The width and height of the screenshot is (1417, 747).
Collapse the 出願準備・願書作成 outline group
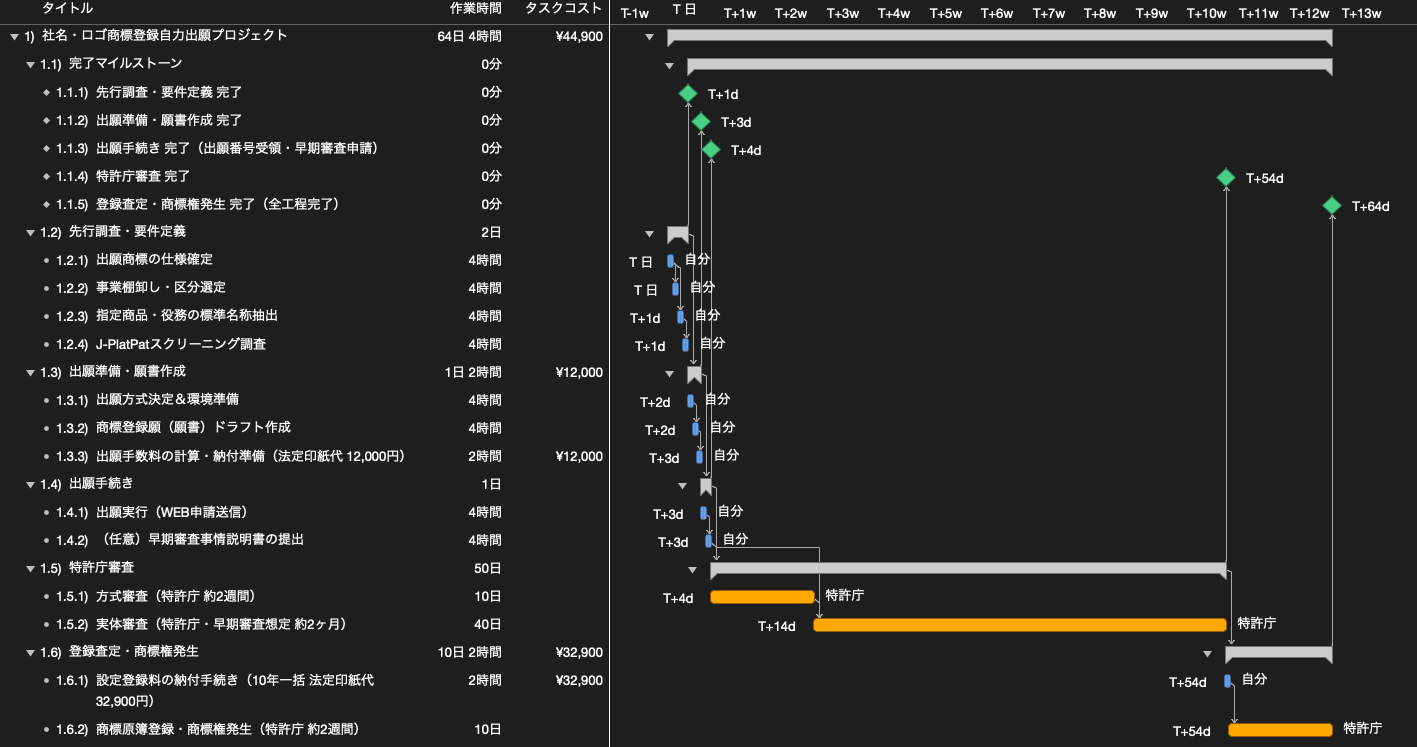[31, 373]
